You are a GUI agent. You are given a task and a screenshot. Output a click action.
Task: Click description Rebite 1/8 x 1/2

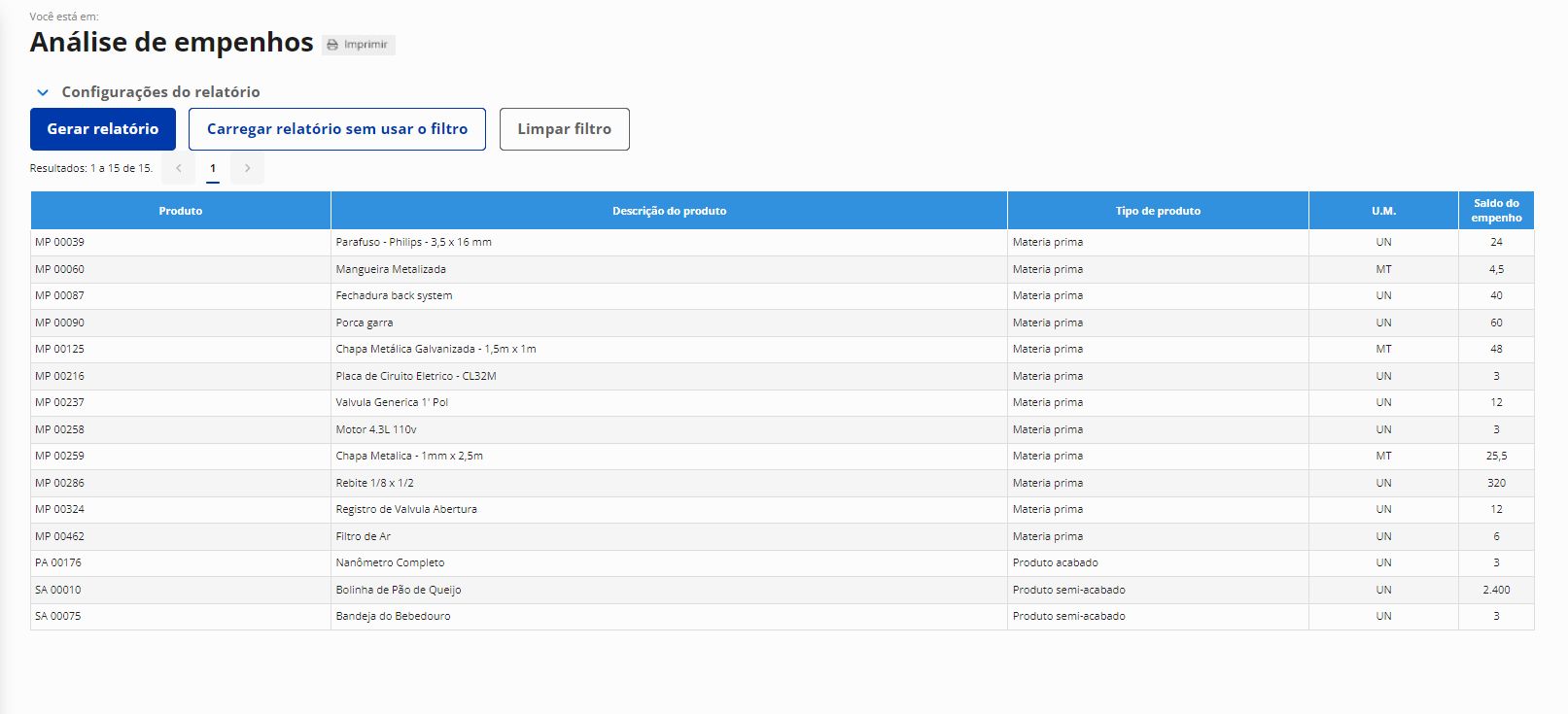point(374,483)
